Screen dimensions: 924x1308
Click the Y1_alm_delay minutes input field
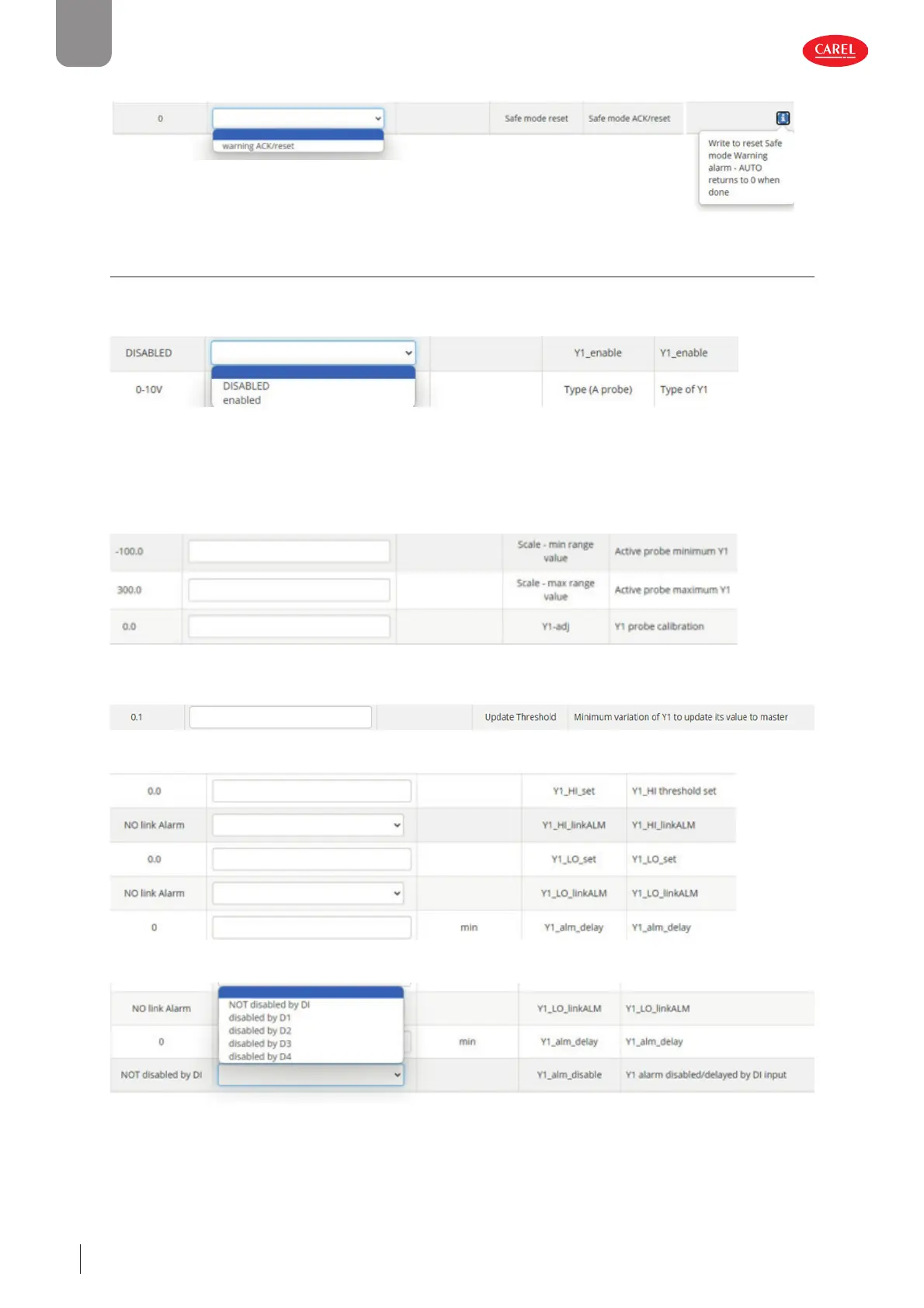311,927
